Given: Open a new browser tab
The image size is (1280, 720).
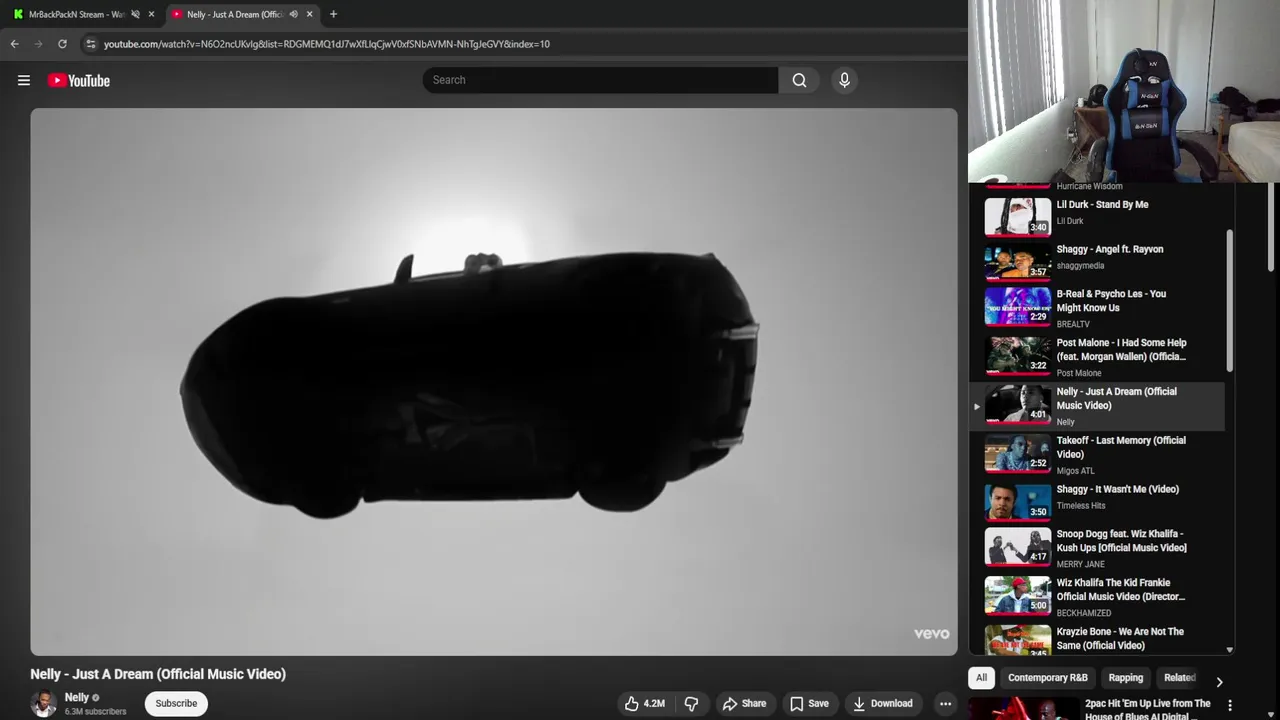Looking at the screenshot, I should pos(333,14).
